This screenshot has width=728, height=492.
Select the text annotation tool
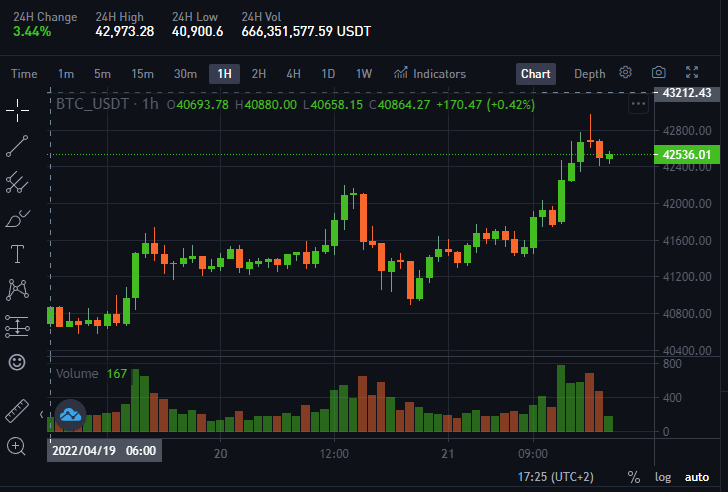click(x=17, y=254)
